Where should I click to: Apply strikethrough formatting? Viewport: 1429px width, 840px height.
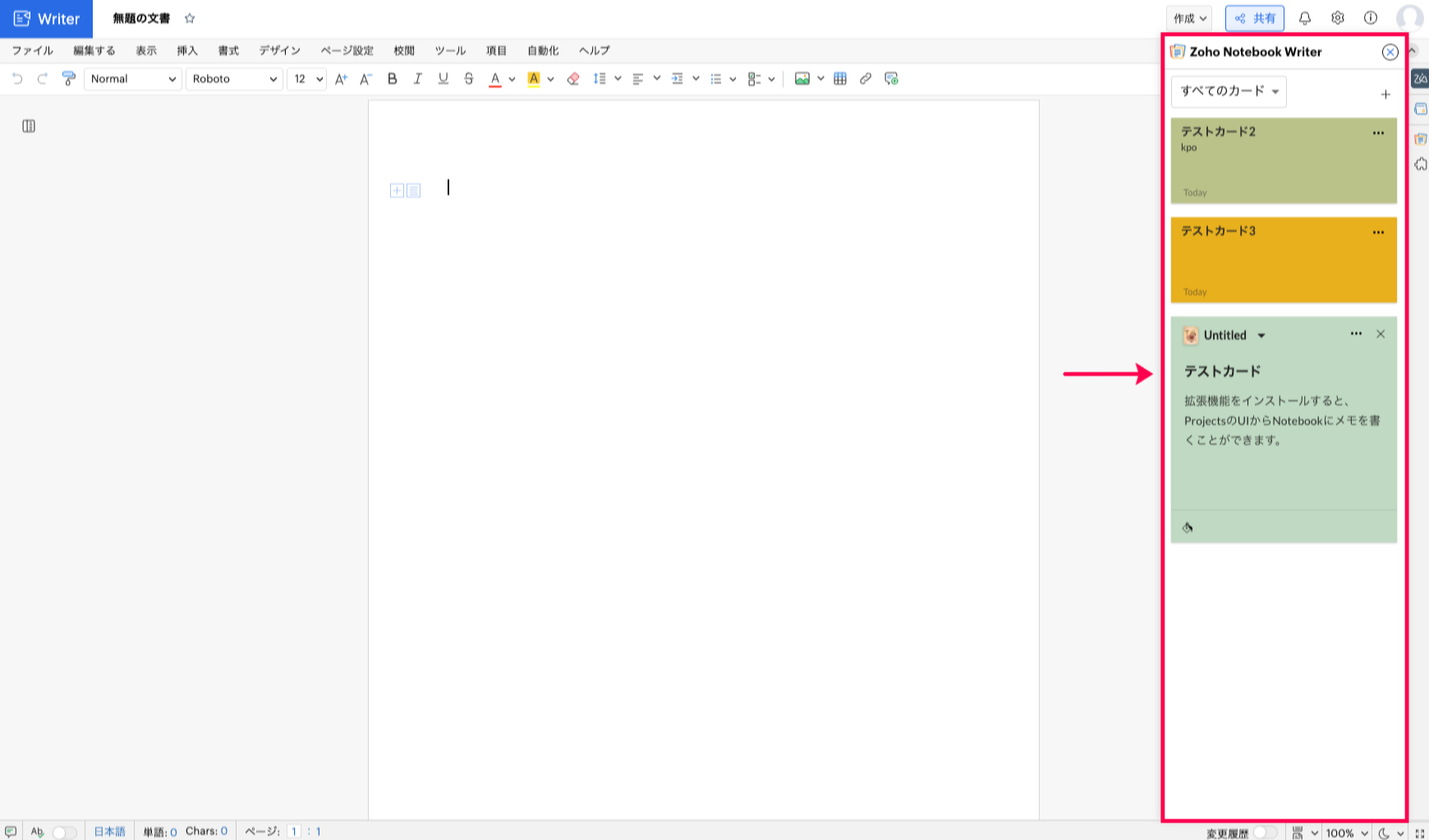tap(468, 79)
